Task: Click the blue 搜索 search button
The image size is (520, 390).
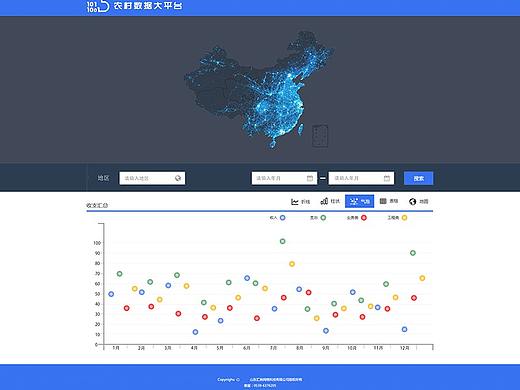Action: (x=419, y=178)
